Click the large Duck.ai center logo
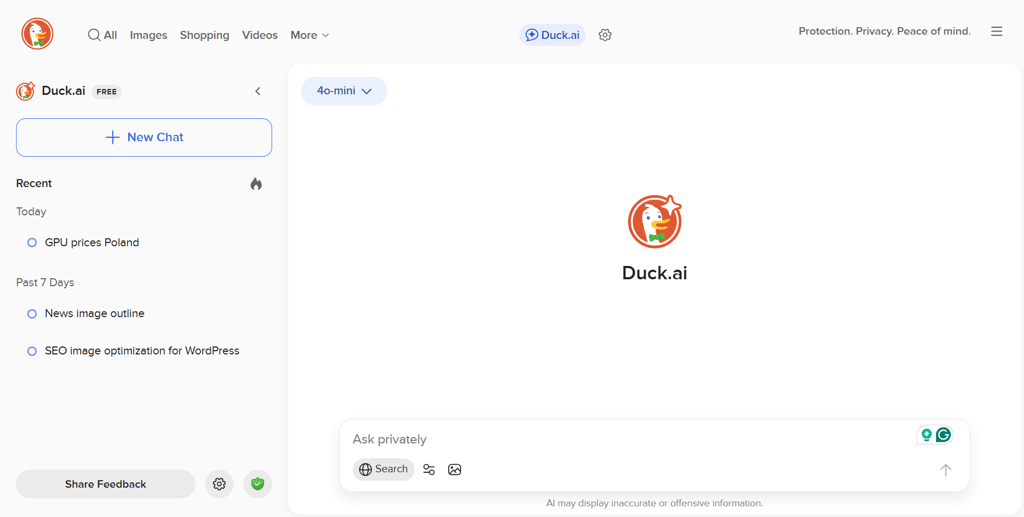Image resolution: width=1024 pixels, height=517 pixels. click(x=654, y=221)
